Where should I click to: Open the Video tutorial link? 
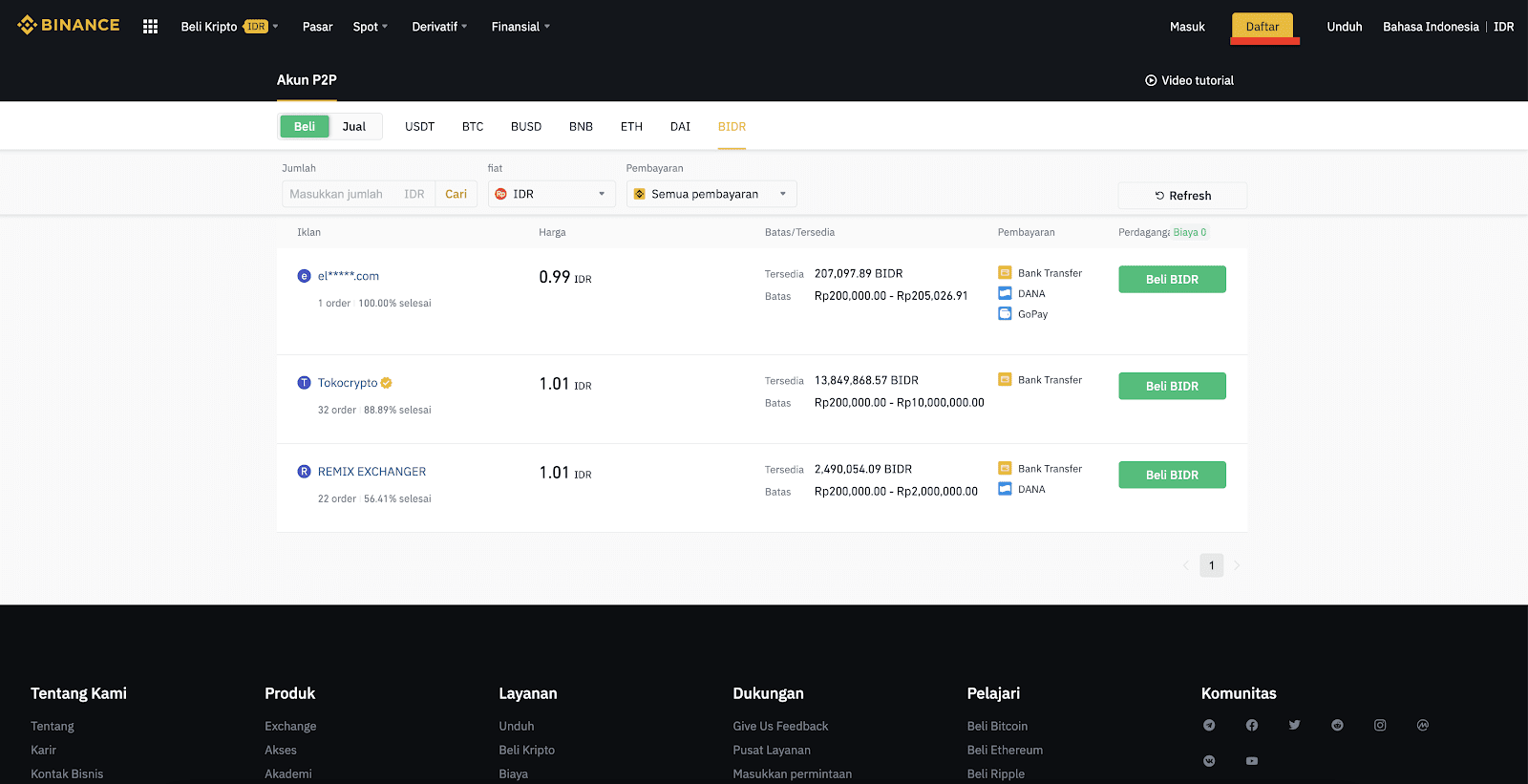point(1189,80)
